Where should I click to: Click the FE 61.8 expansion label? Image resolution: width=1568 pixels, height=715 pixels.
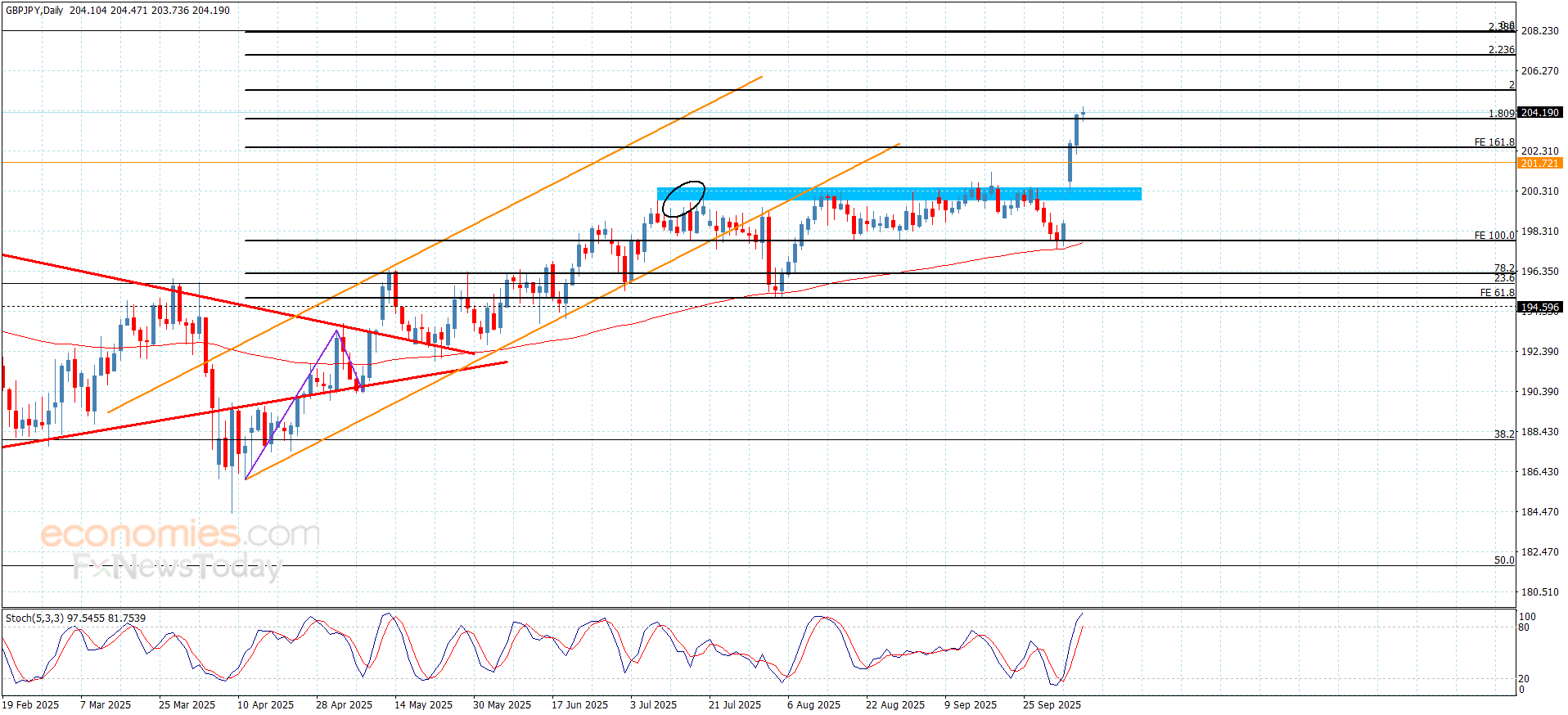pos(1498,293)
